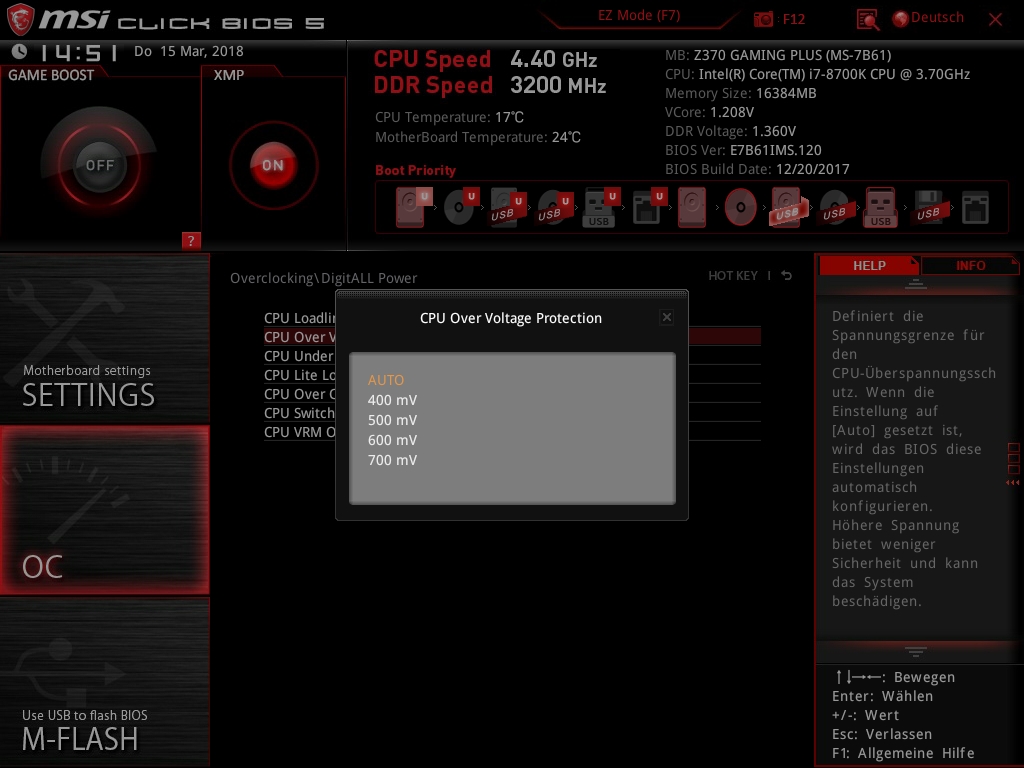Image resolution: width=1024 pixels, height=768 pixels.
Task: Click the triple red arrows at right edge
Action: pos(1013,483)
